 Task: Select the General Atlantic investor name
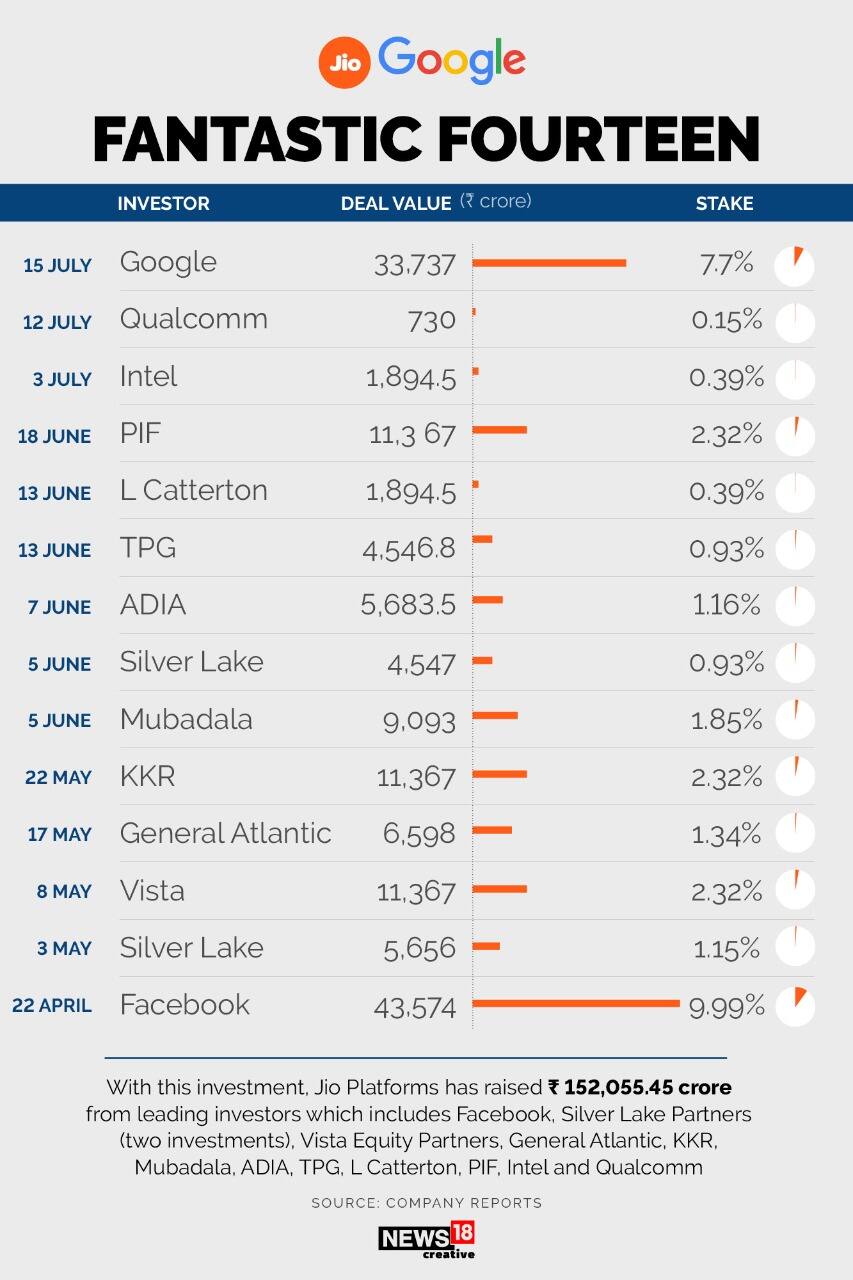(x=225, y=833)
